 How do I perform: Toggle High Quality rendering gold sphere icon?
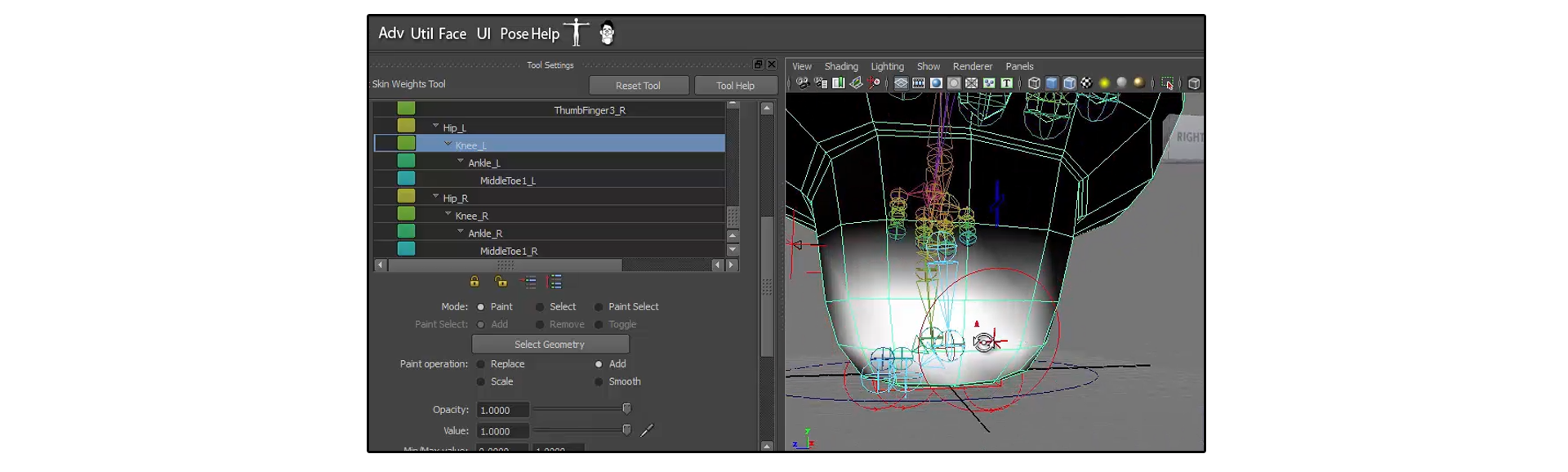(x=1139, y=83)
